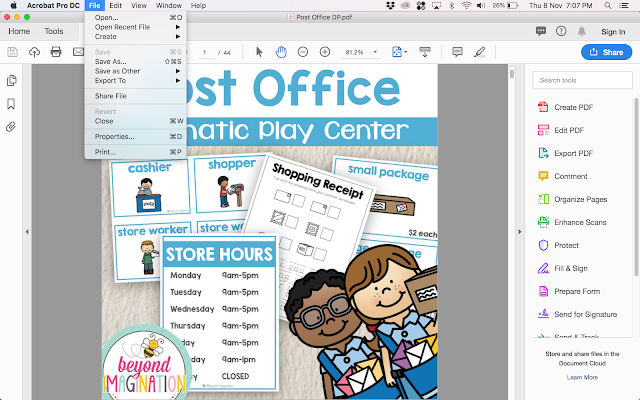
Task: Open the Comment tool
Action: pos(571,176)
